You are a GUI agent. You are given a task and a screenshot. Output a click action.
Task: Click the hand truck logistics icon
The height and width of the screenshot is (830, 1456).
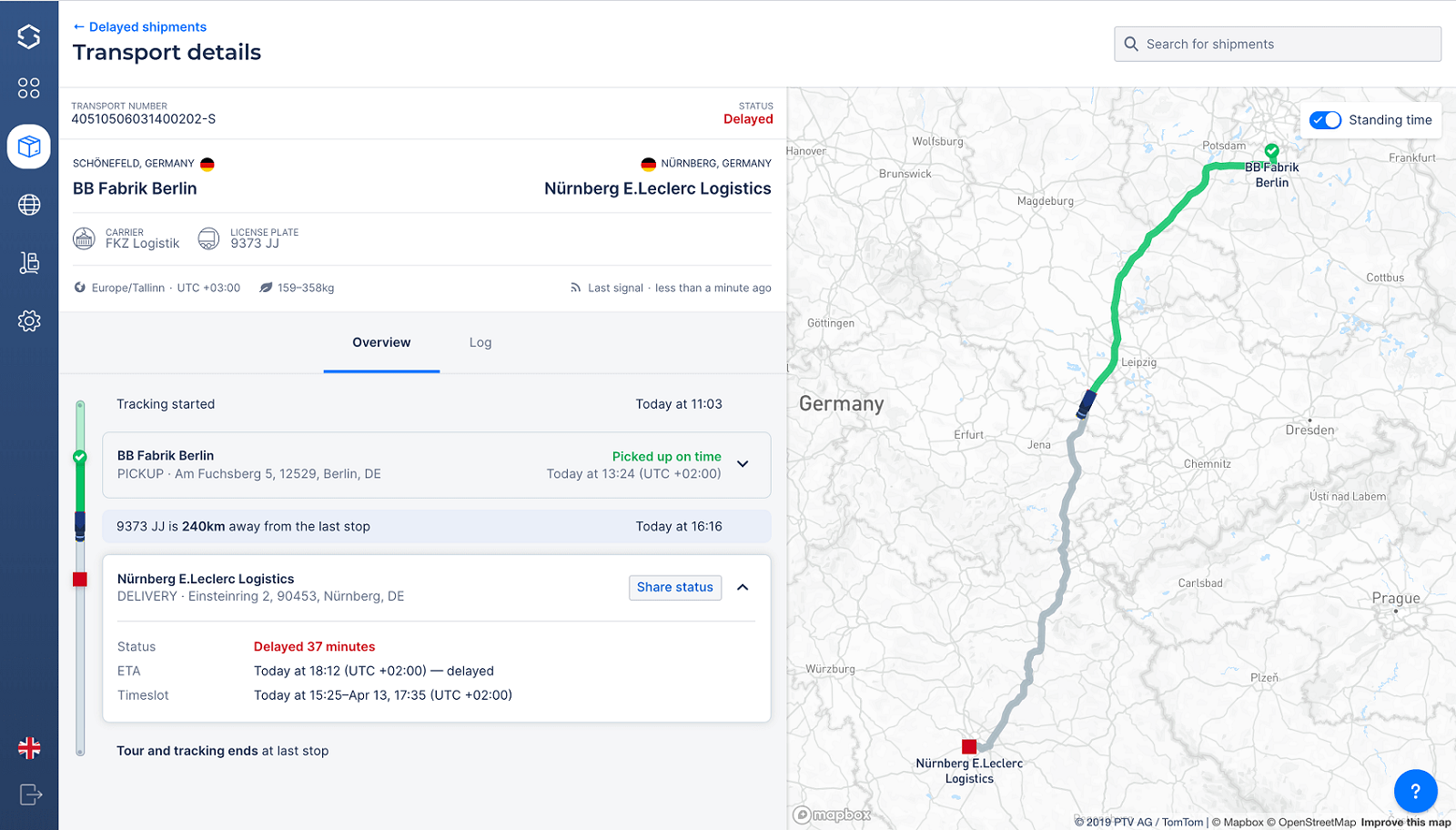(x=29, y=263)
